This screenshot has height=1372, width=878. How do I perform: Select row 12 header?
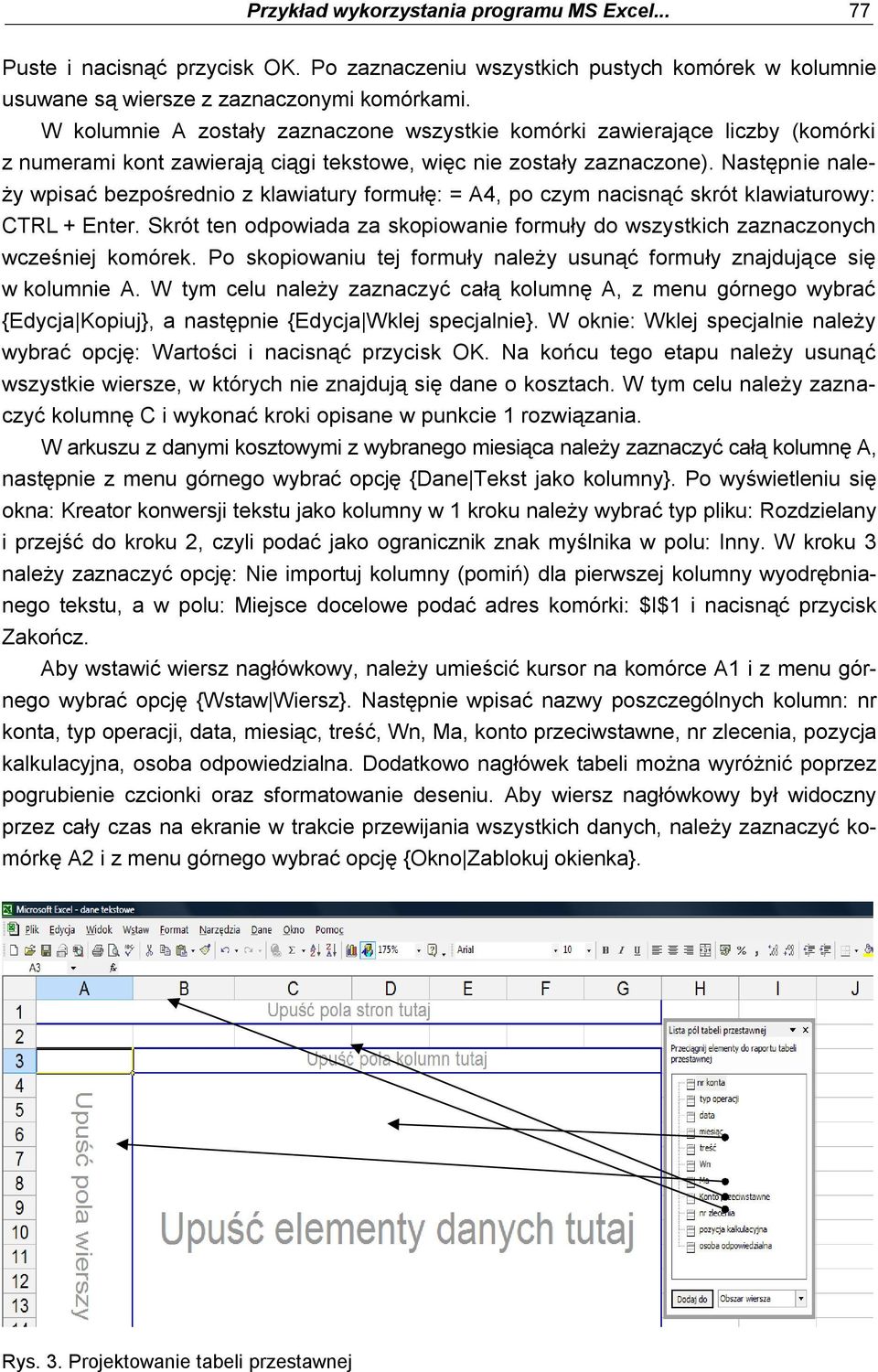[19, 1281]
